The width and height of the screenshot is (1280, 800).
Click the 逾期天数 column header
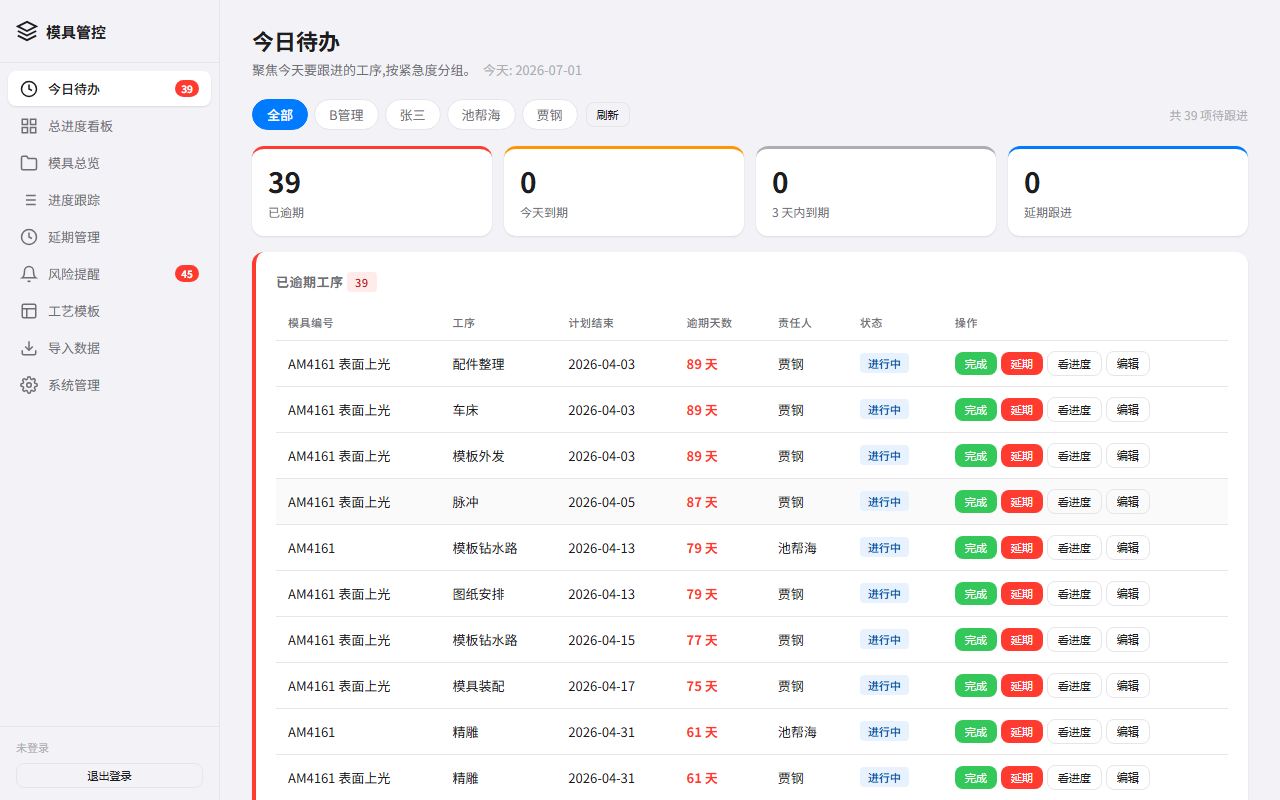coord(709,323)
